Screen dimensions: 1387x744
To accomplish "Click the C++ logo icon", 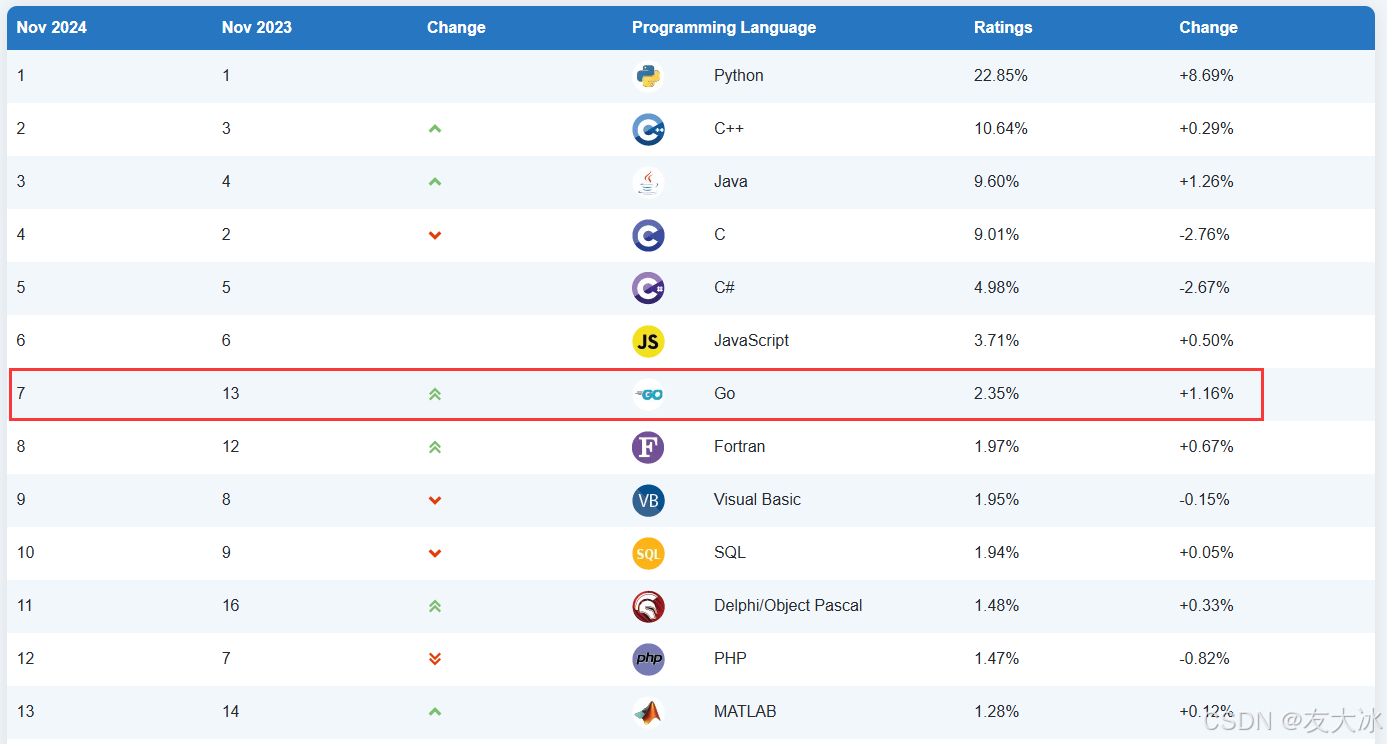I will [648, 129].
